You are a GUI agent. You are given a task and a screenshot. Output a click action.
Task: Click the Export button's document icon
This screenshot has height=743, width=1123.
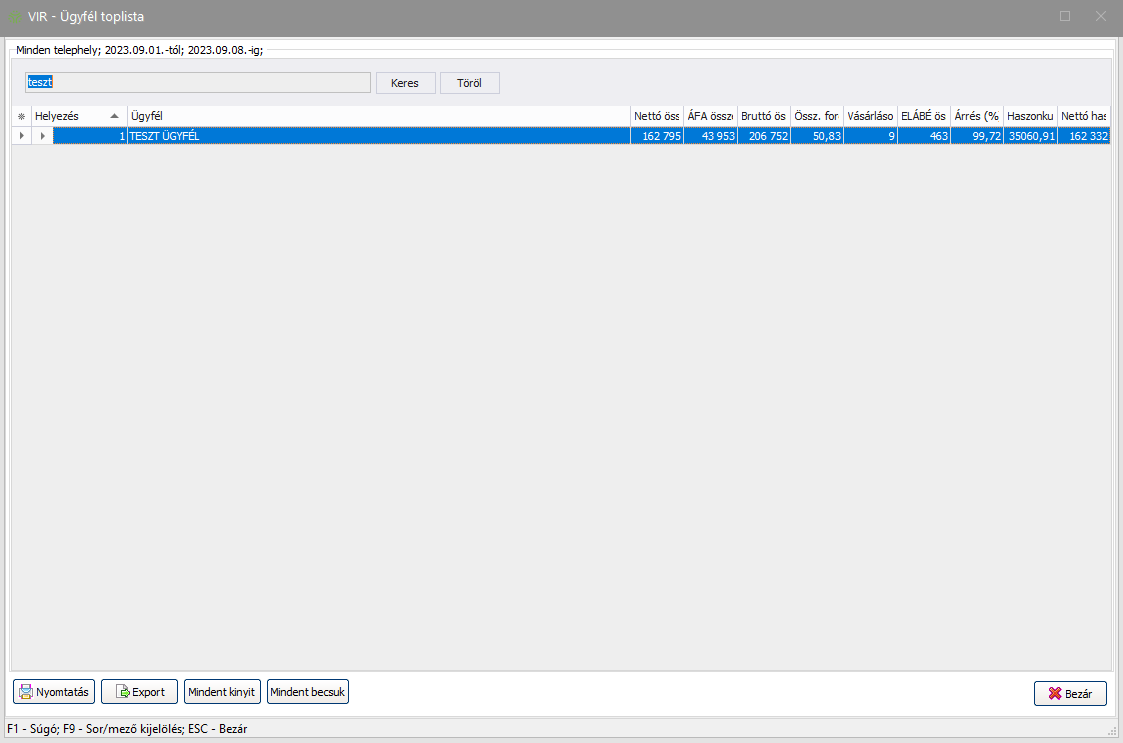123,692
